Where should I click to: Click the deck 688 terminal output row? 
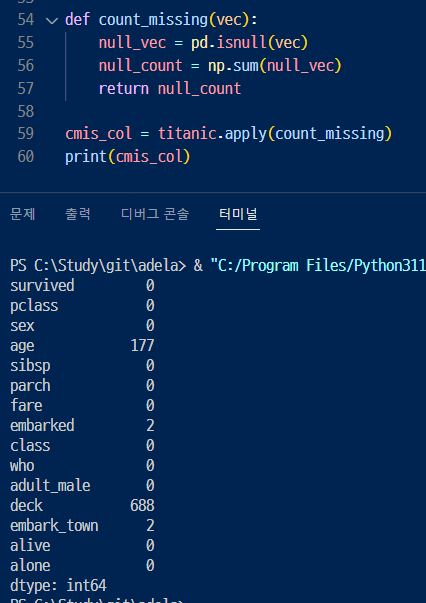point(82,506)
